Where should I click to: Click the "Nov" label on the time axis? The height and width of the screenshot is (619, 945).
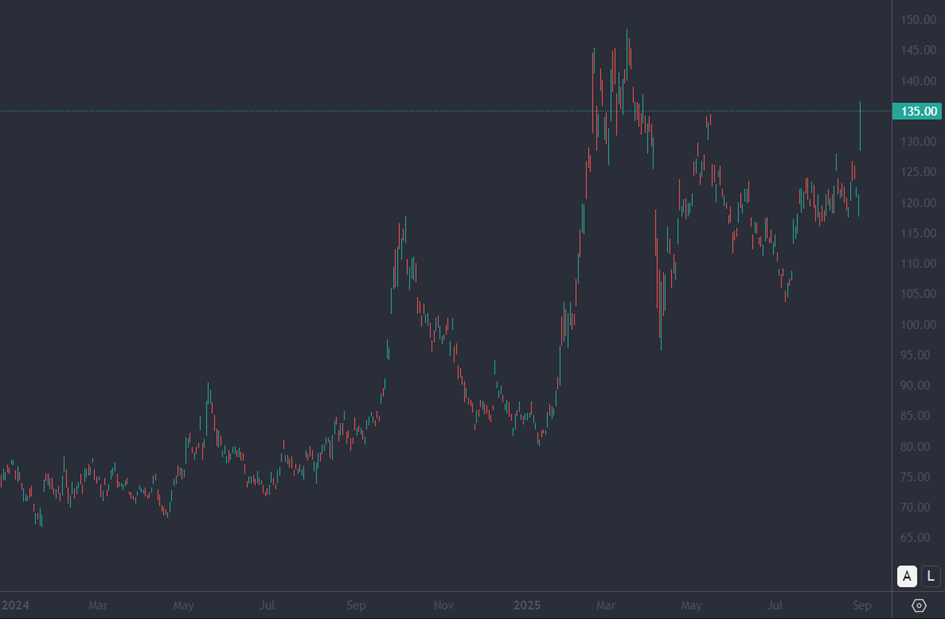[x=442, y=605]
